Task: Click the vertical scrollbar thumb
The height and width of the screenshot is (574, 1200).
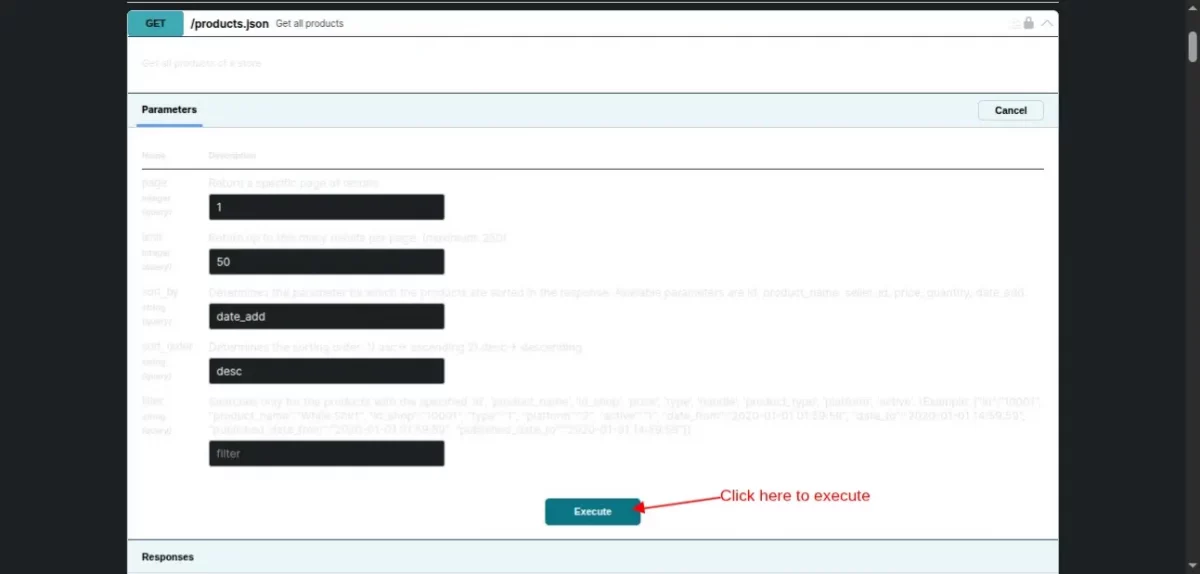Action: click(x=1192, y=46)
